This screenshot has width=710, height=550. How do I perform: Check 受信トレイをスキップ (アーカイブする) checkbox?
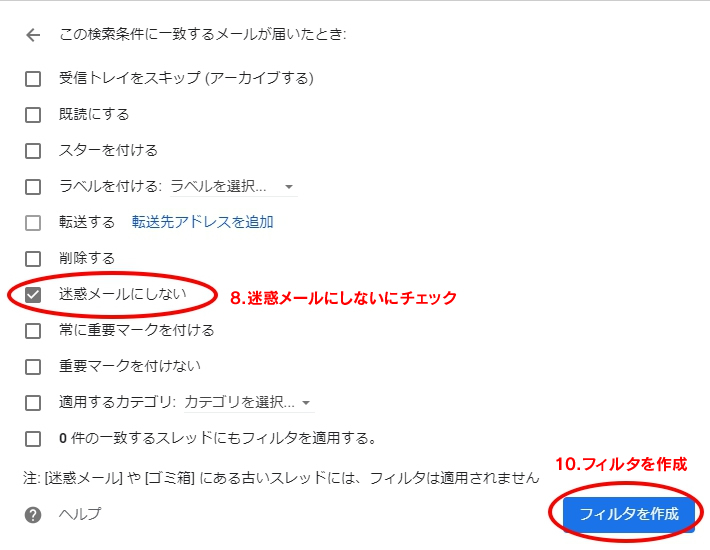click(33, 79)
